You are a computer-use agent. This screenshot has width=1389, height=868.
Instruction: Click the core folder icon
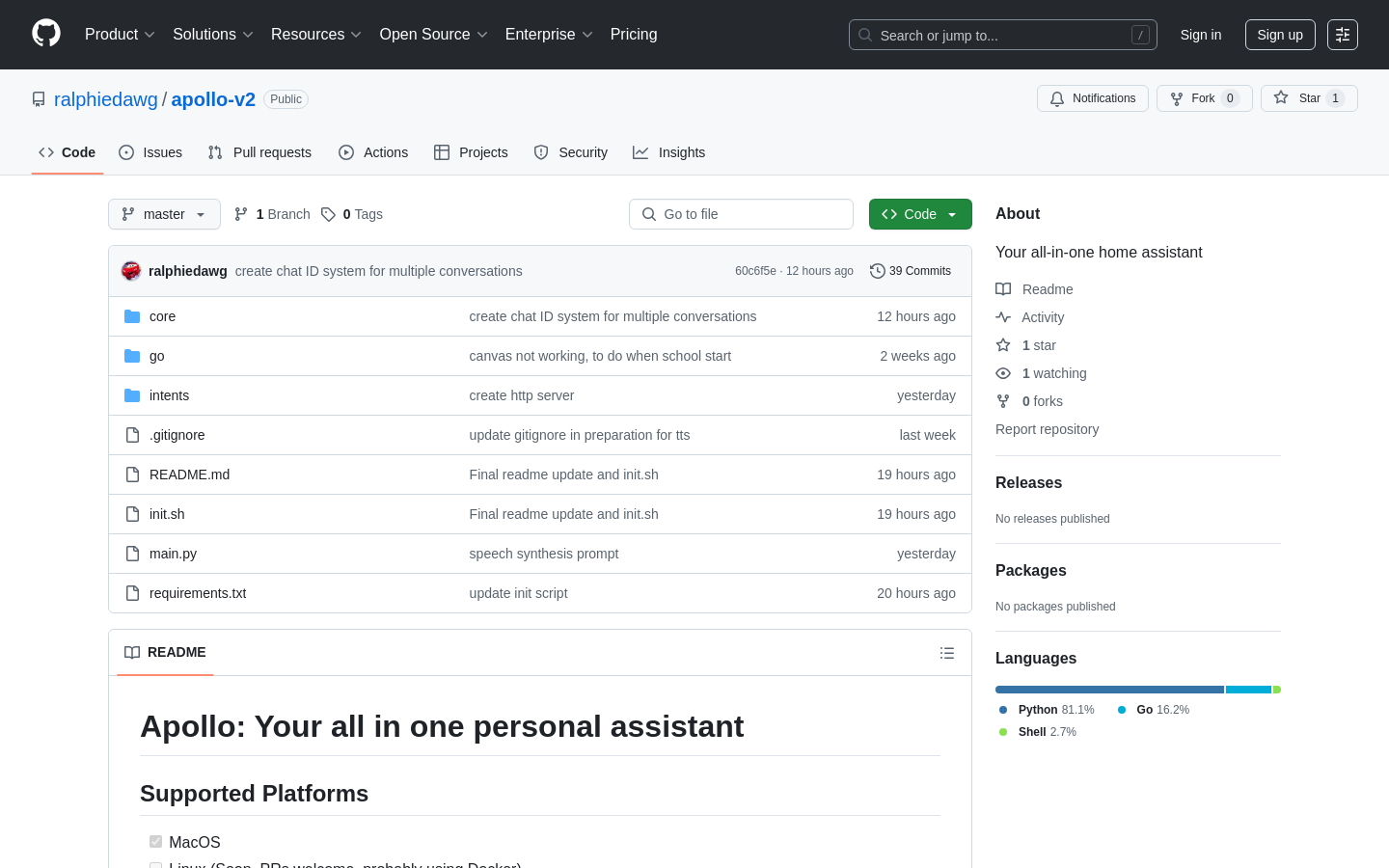tap(132, 316)
